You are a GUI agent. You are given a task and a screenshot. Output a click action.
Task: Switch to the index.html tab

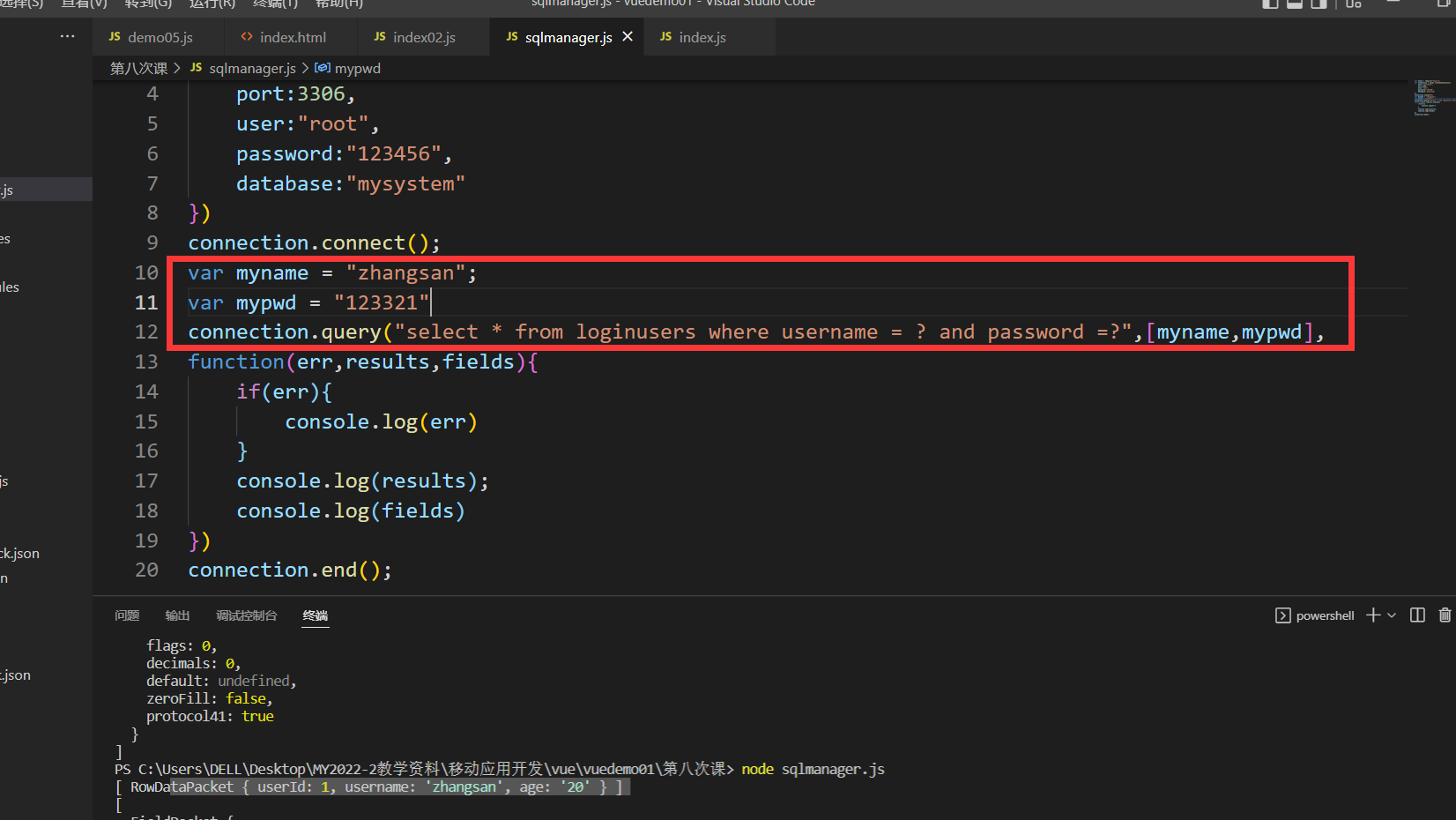coord(284,37)
